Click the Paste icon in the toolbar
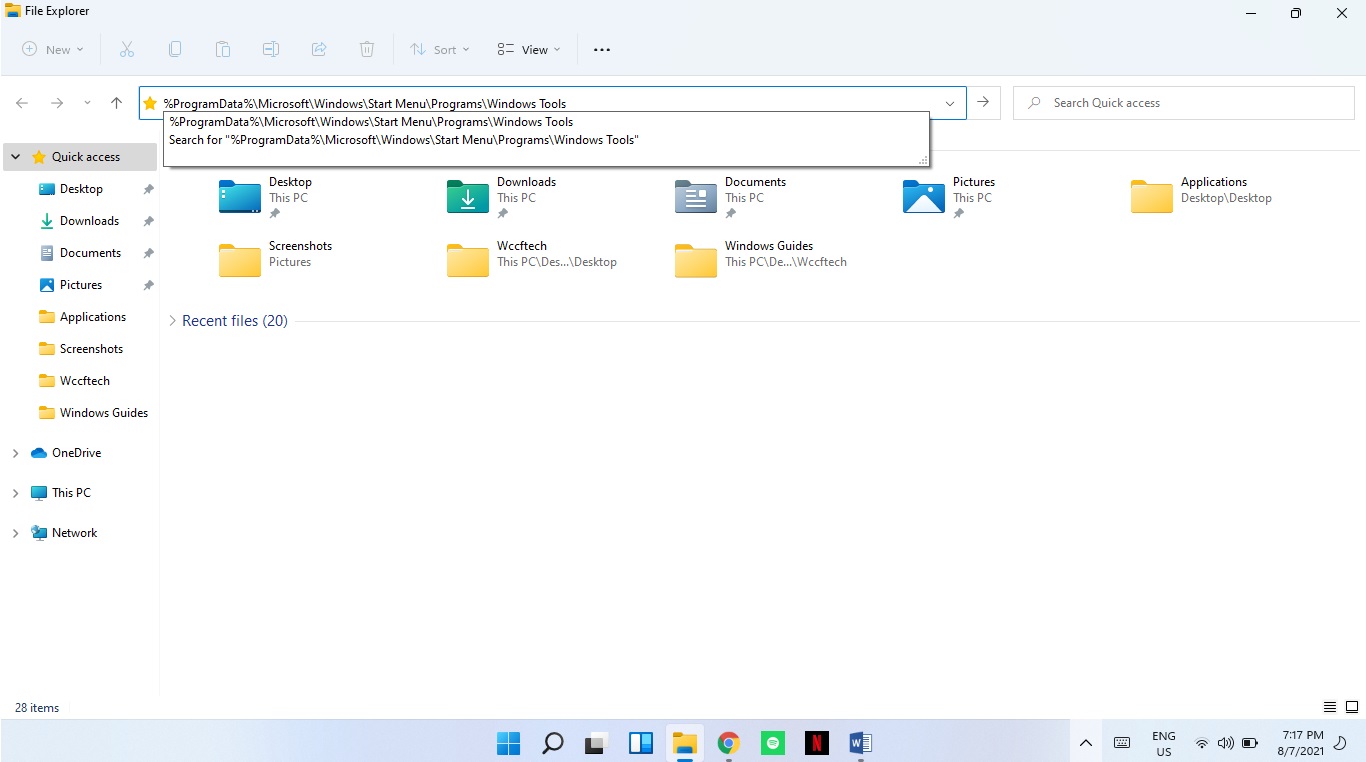The width and height of the screenshot is (1366, 762). (x=222, y=49)
